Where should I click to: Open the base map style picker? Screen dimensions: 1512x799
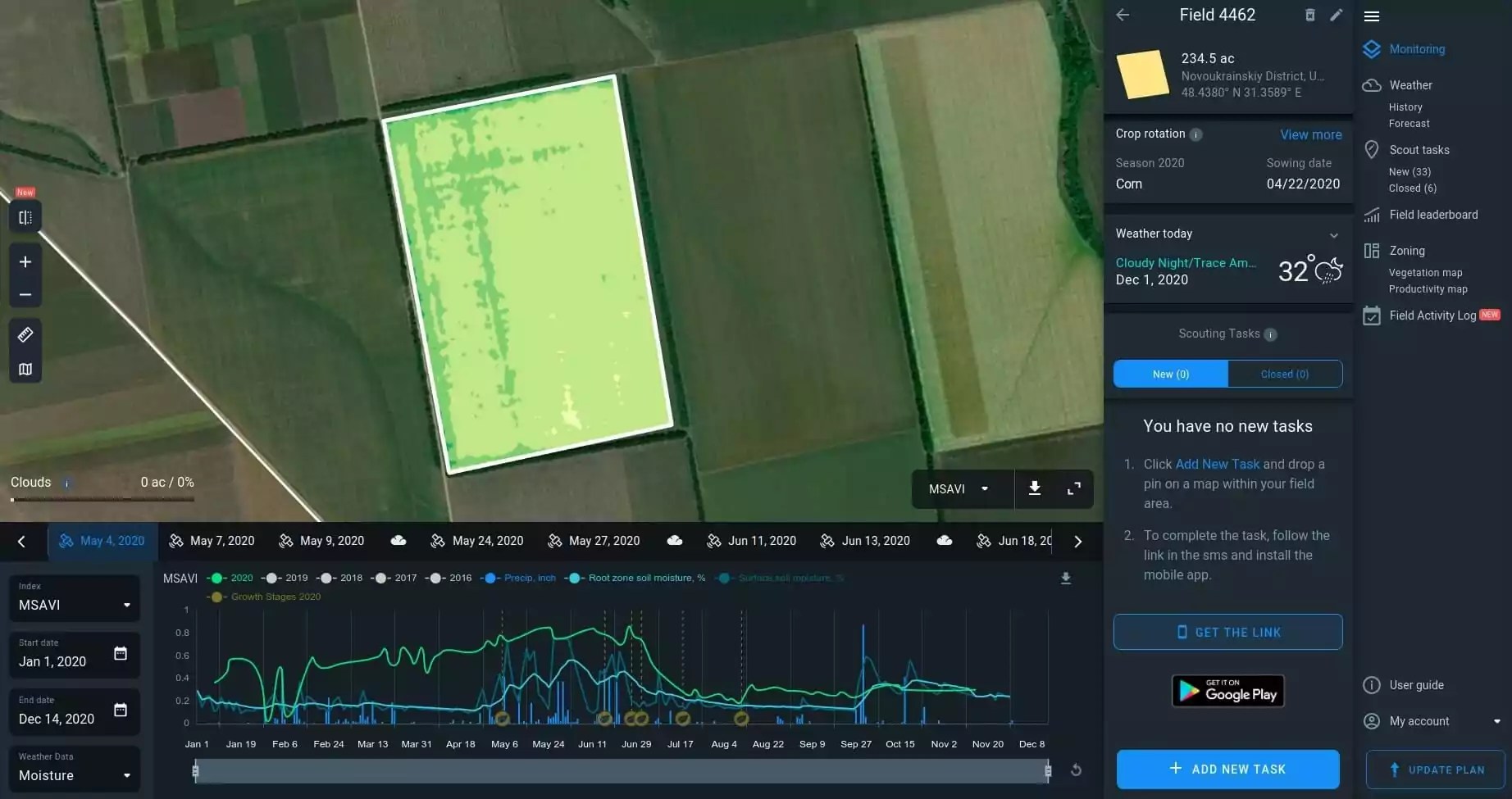[25, 369]
